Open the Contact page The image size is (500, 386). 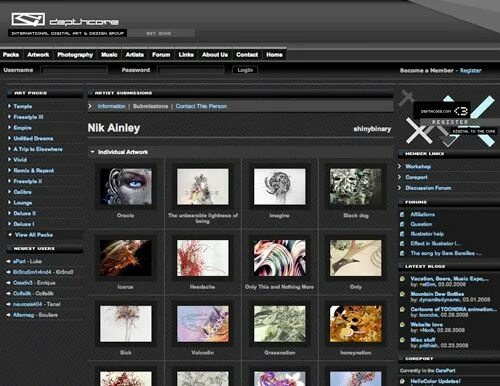[x=247, y=55]
